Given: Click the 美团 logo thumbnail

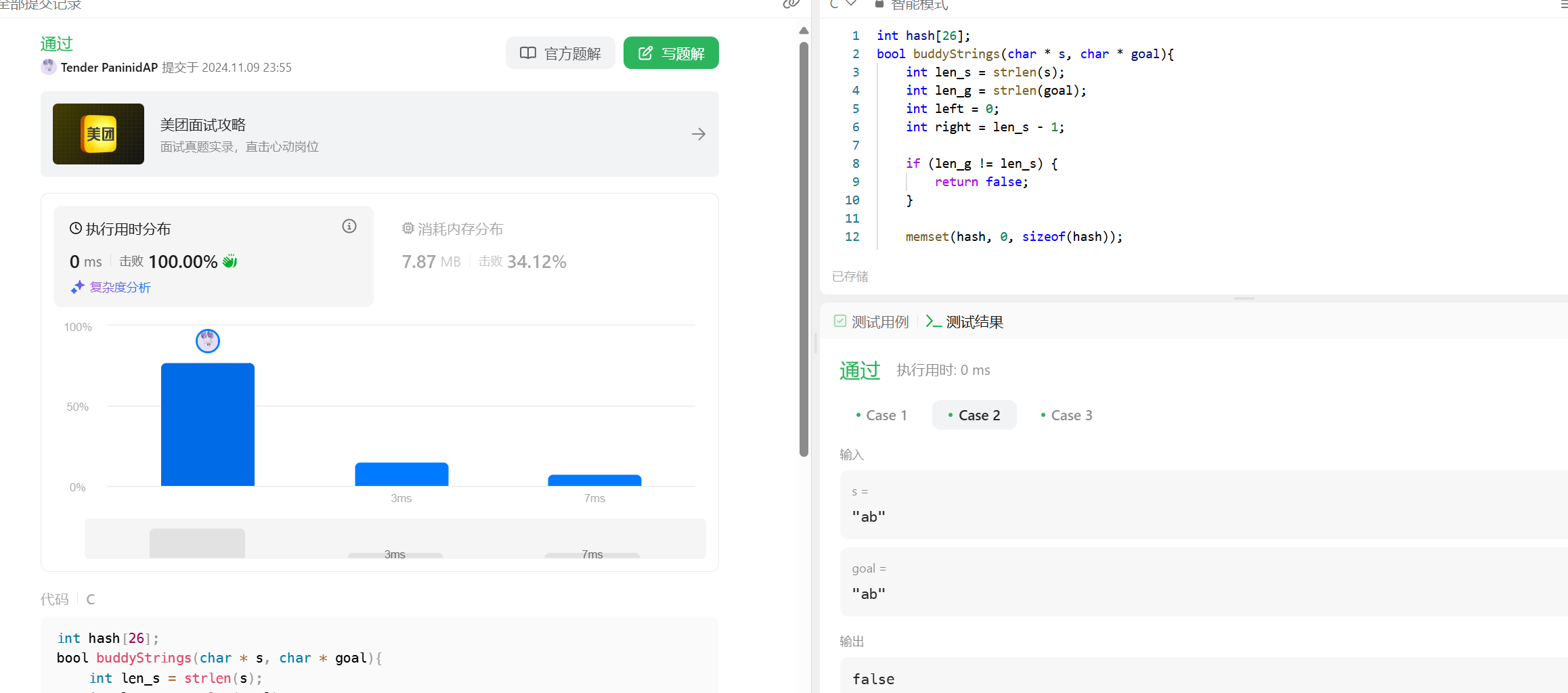Looking at the screenshot, I should tap(99, 134).
